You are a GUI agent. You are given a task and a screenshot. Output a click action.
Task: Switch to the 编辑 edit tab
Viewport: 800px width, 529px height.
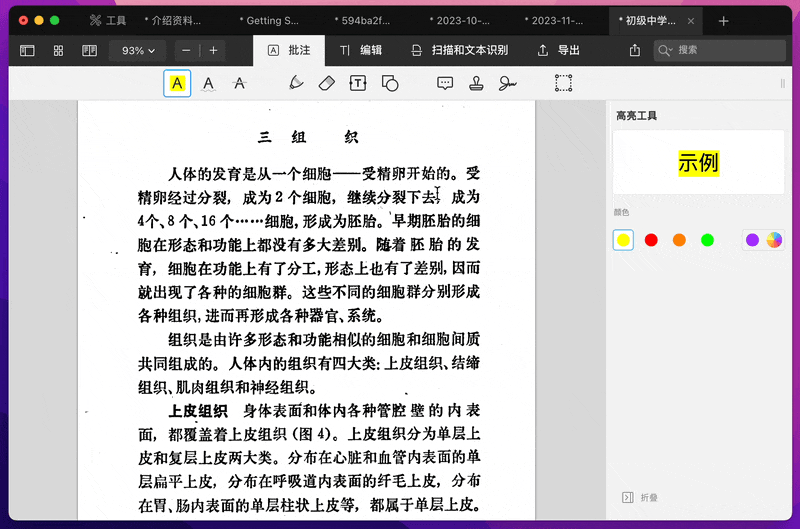[x=360, y=50]
